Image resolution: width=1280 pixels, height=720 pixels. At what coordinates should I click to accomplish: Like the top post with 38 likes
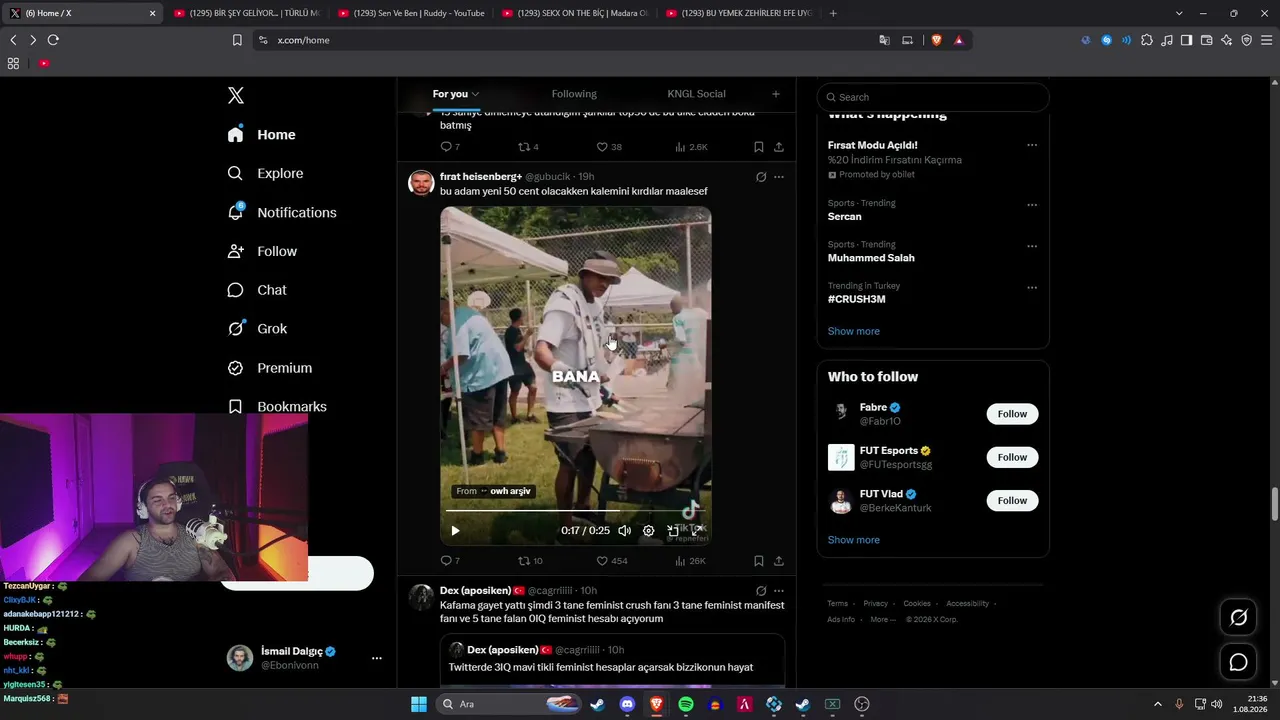pyautogui.click(x=609, y=147)
